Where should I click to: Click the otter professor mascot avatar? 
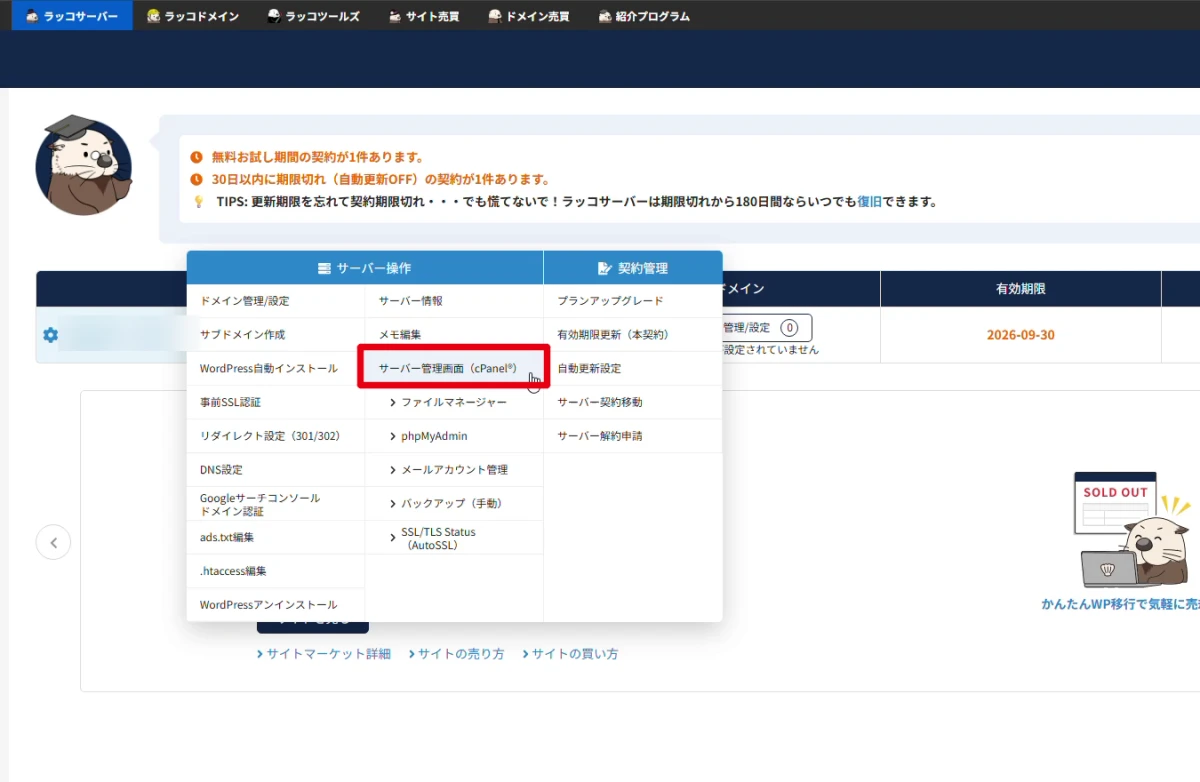pyautogui.click(x=83, y=166)
